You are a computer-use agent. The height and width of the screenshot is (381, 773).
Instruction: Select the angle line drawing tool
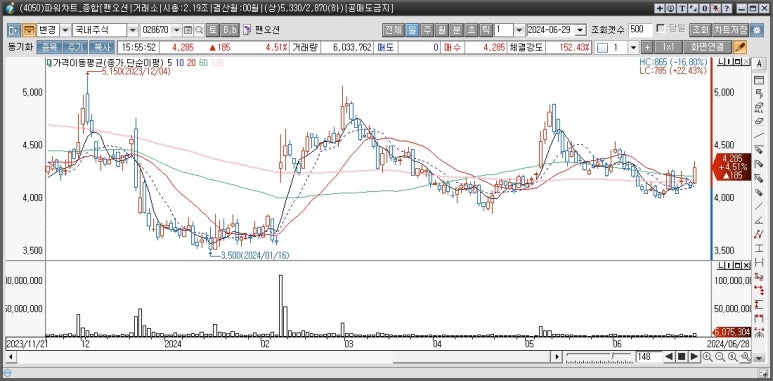tap(759, 220)
